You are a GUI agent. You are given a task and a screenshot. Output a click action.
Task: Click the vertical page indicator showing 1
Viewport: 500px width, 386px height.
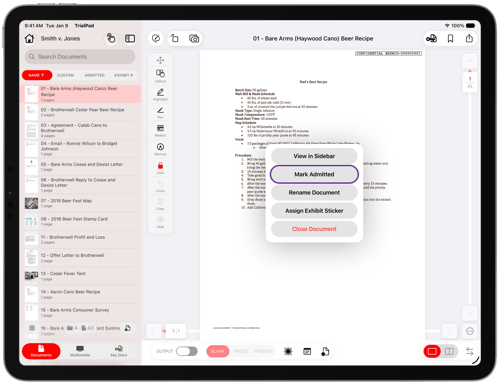click(470, 82)
